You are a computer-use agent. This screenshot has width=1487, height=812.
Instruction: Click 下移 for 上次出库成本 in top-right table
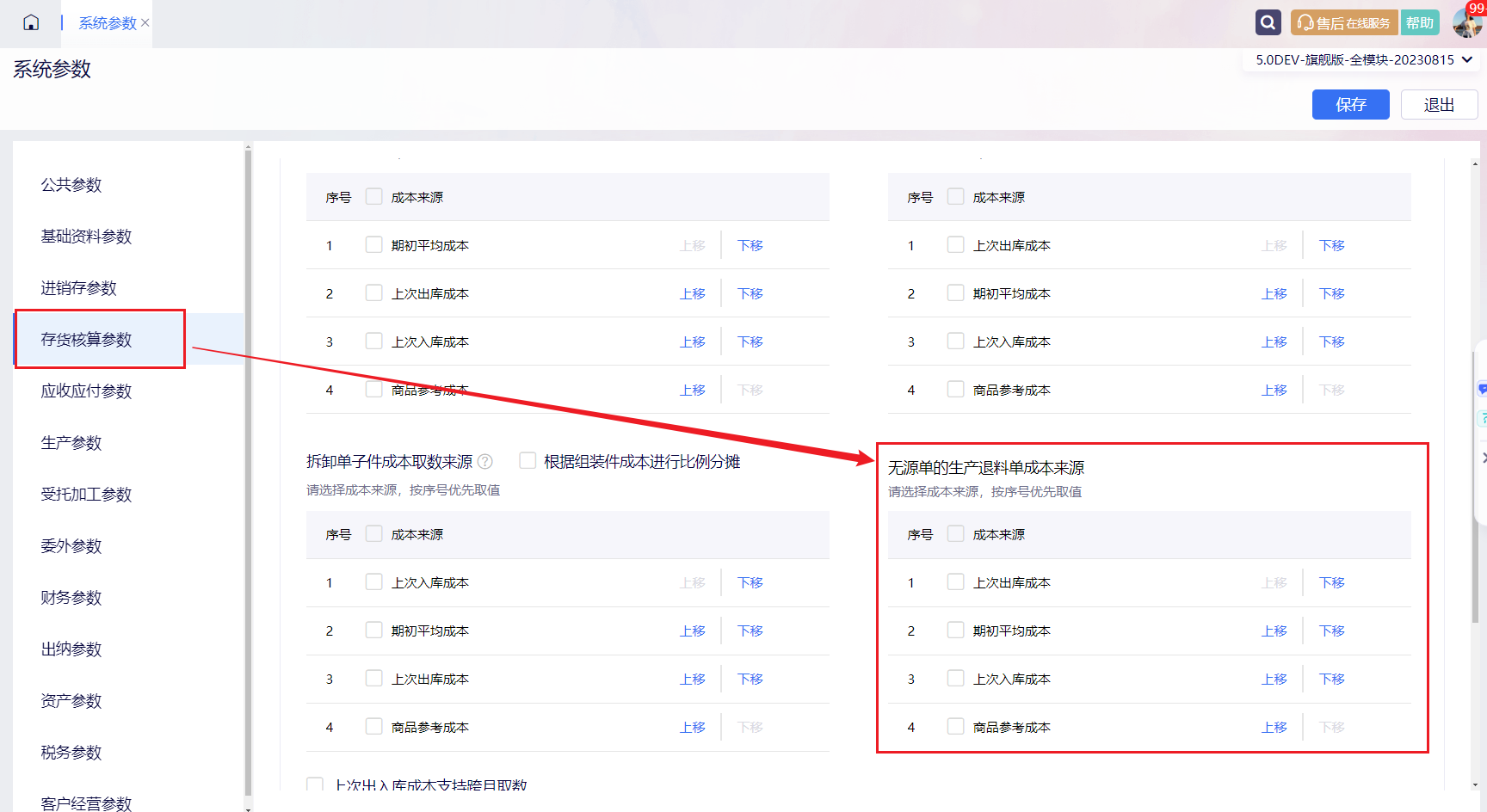1332,245
